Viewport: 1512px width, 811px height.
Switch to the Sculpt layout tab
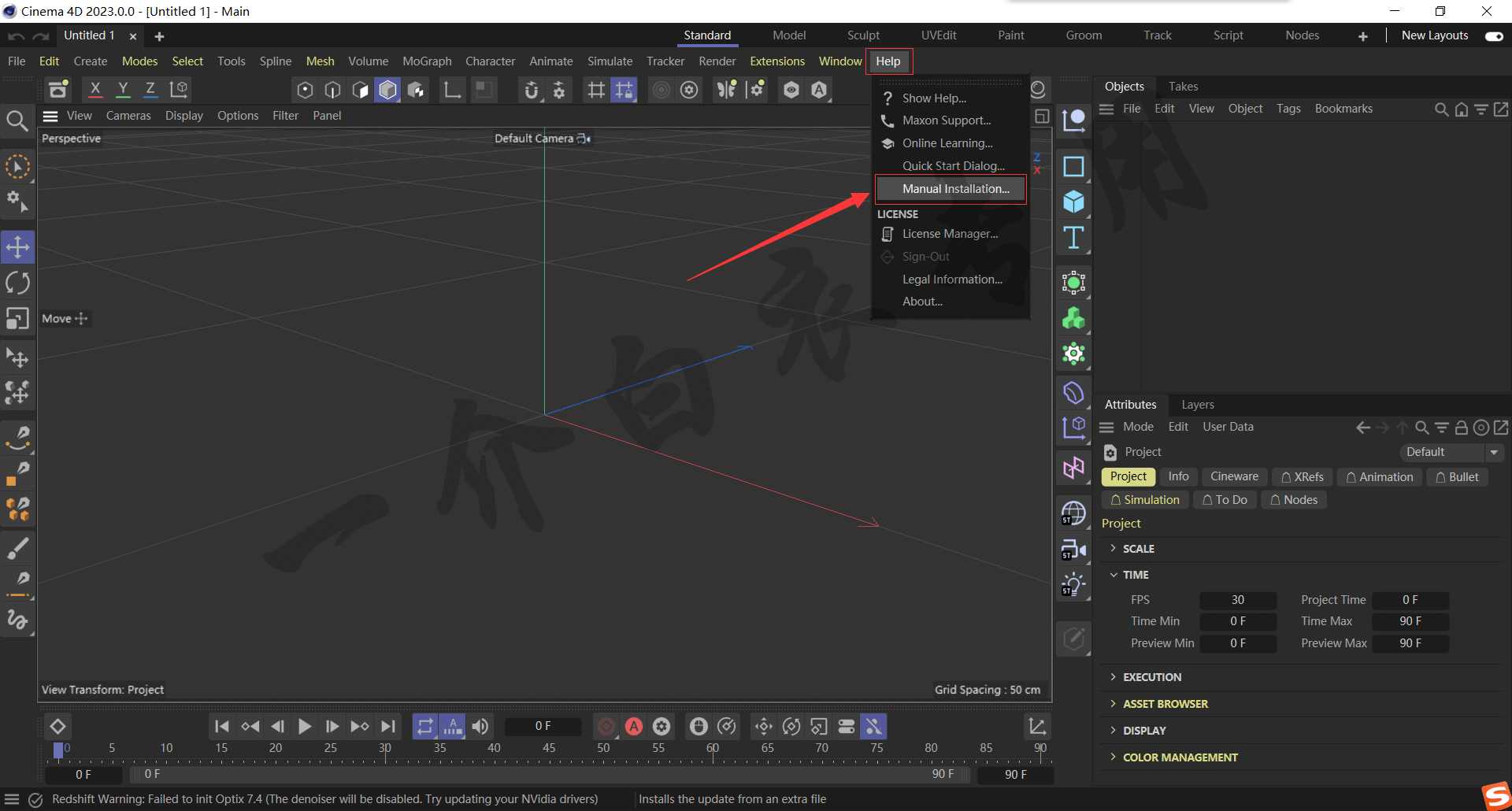pos(863,35)
